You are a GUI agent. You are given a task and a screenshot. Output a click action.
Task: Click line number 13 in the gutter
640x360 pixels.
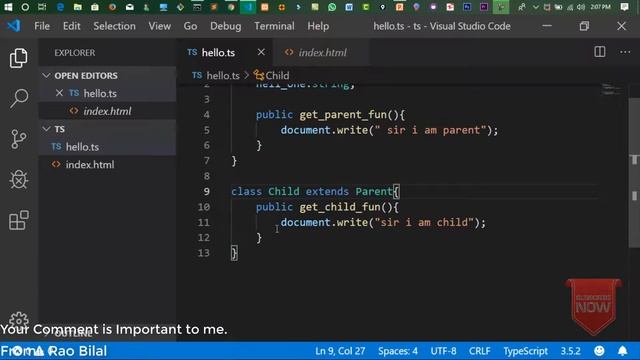pos(204,253)
